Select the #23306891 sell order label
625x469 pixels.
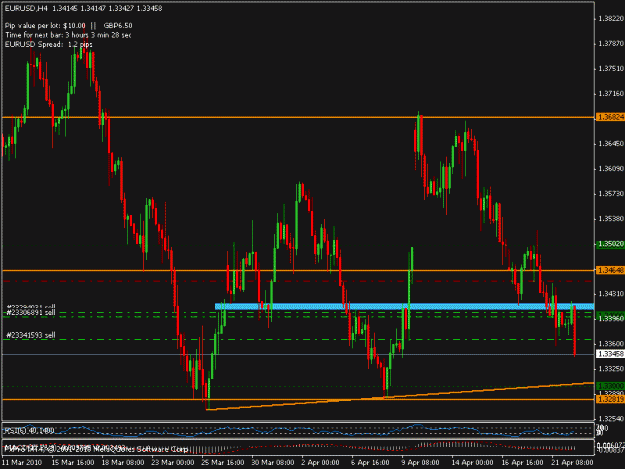pos(31,313)
